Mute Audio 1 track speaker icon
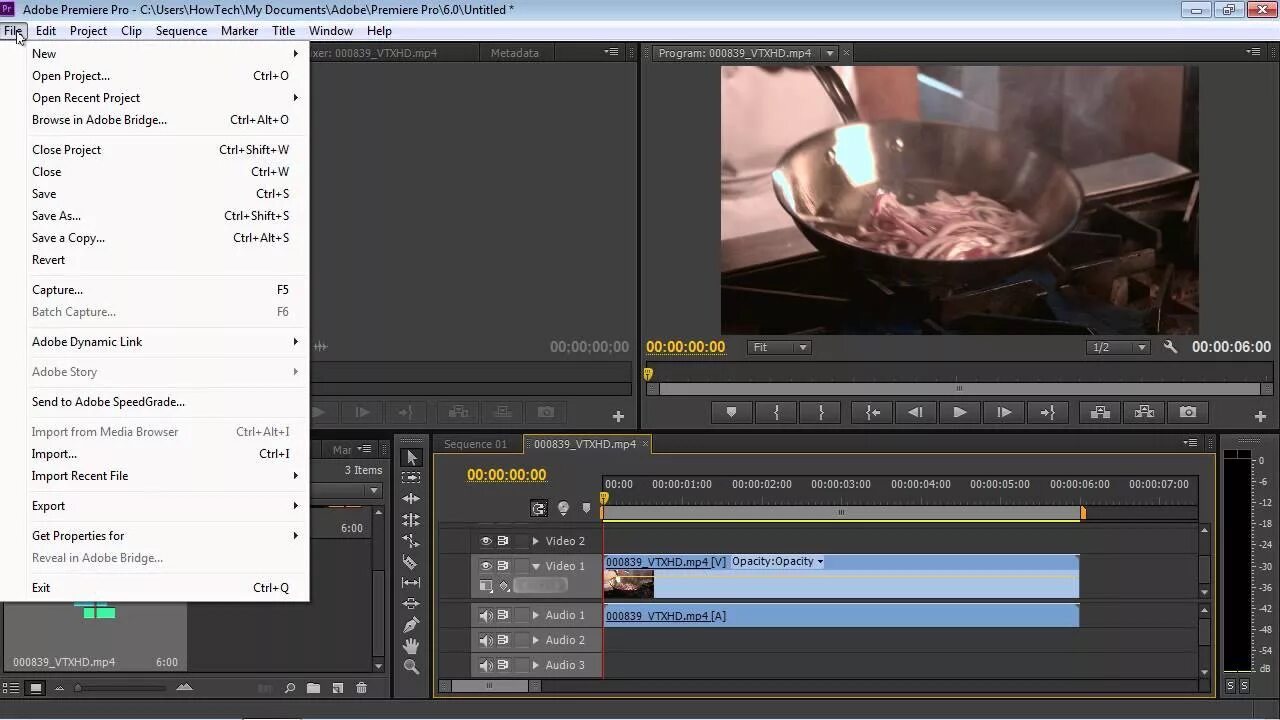The width and height of the screenshot is (1280, 720). click(486, 615)
